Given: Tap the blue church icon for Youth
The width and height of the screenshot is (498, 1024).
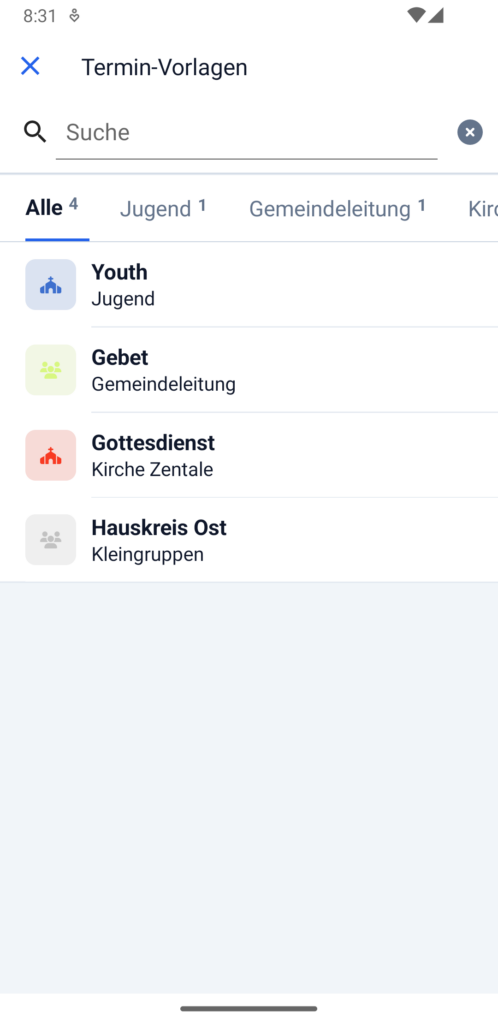Looking at the screenshot, I should tap(51, 285).
